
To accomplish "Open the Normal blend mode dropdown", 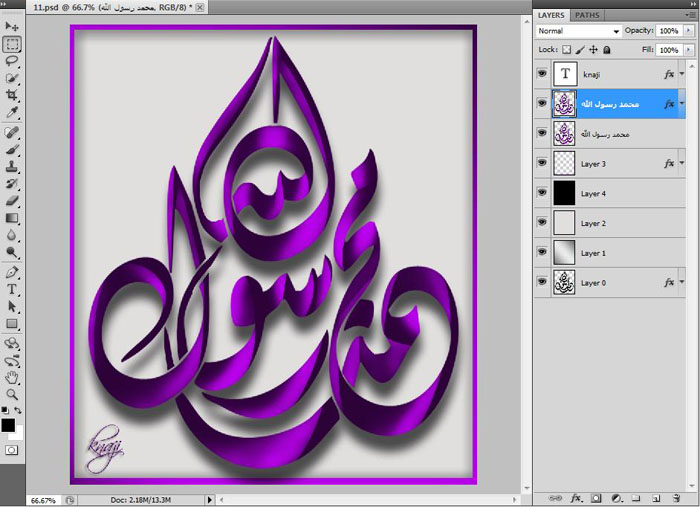I will click(578, 31).
